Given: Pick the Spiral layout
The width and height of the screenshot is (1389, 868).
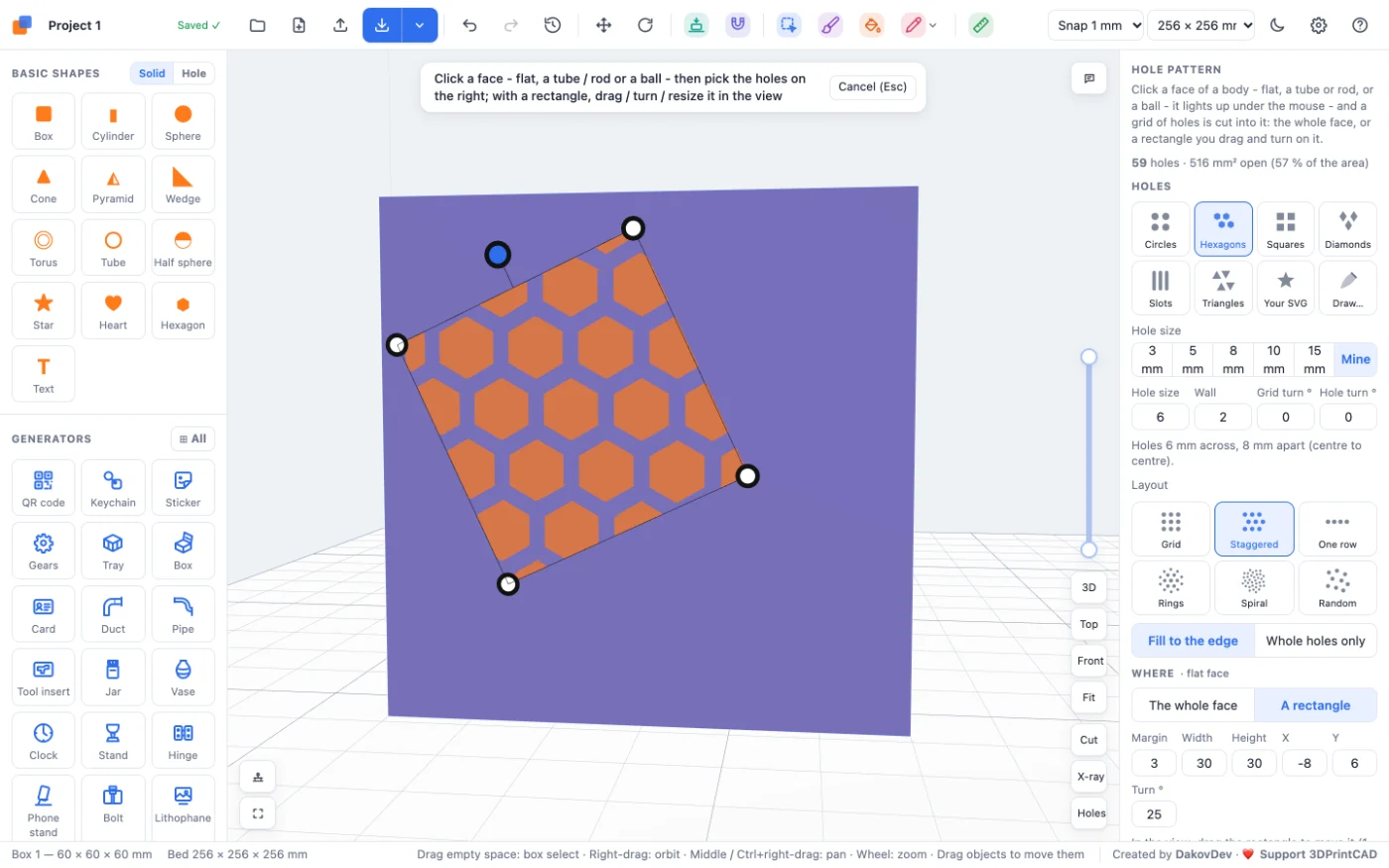Looking at the screenshot, I should [x=1254, y=587].
